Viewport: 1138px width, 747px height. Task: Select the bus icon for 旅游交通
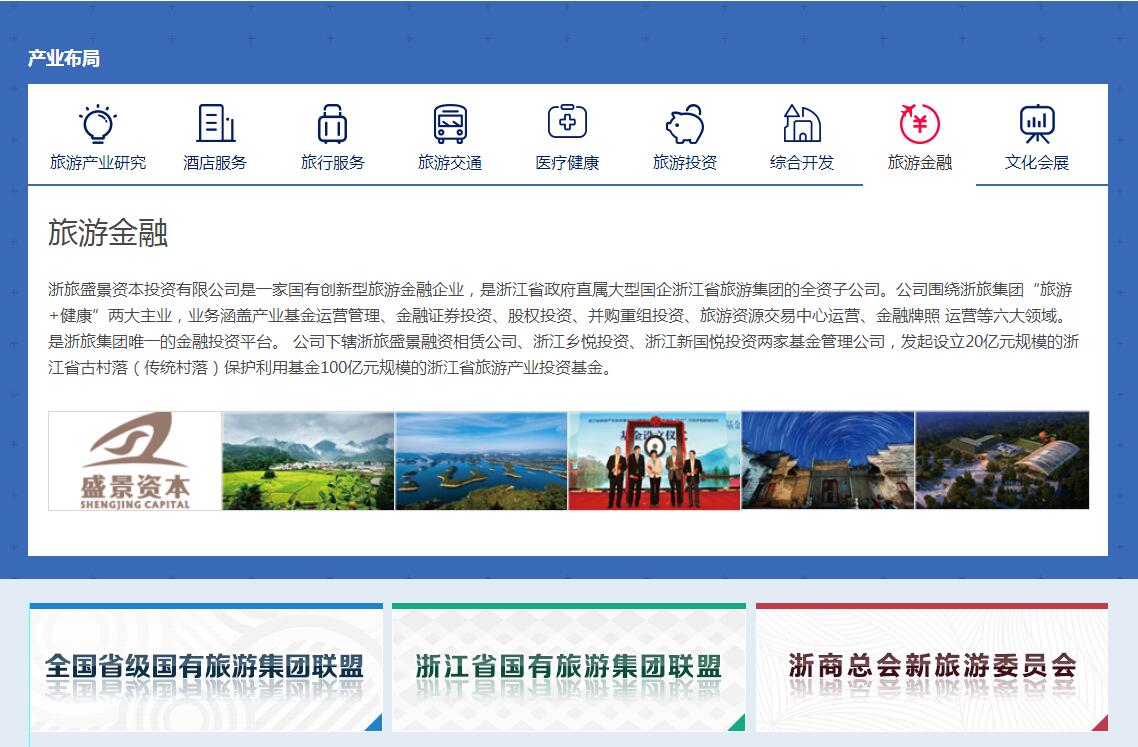[x=450, y=124]
